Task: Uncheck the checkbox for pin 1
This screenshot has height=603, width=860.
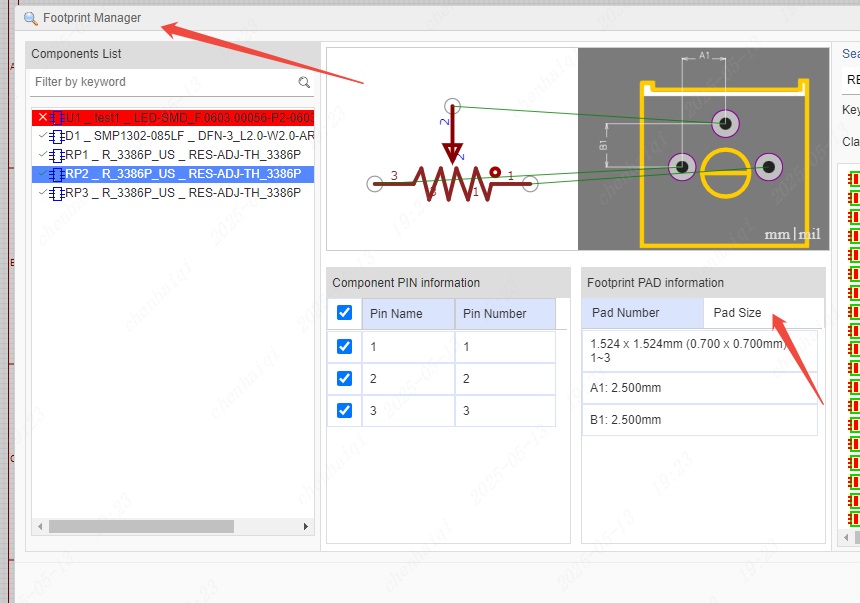Action: (x=344, y=346)
